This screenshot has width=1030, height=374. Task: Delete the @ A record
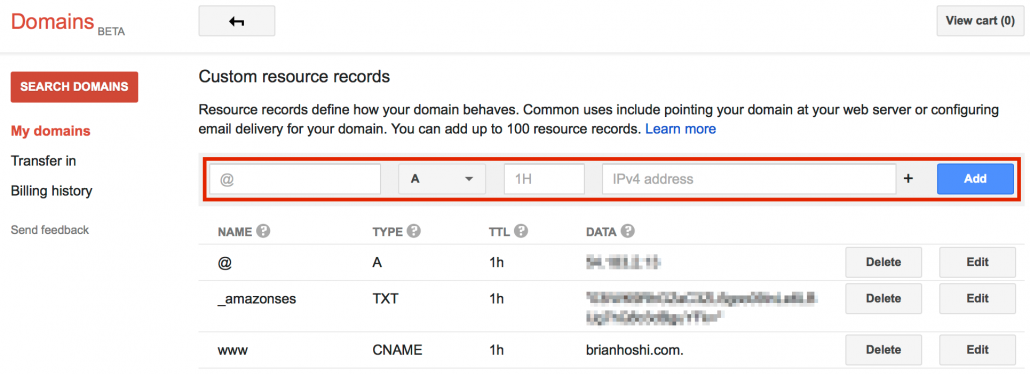click(x=884, y=262)
